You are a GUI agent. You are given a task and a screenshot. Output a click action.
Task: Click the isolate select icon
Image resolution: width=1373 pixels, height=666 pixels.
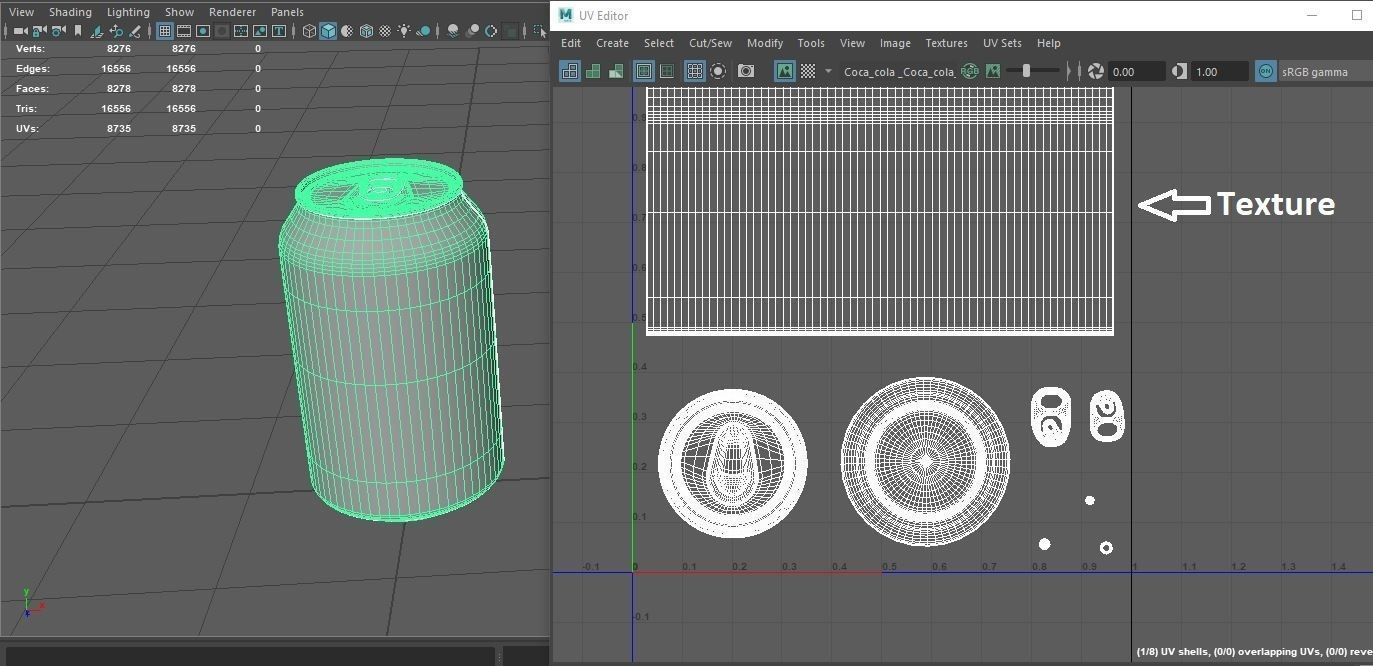pos(540,31)
